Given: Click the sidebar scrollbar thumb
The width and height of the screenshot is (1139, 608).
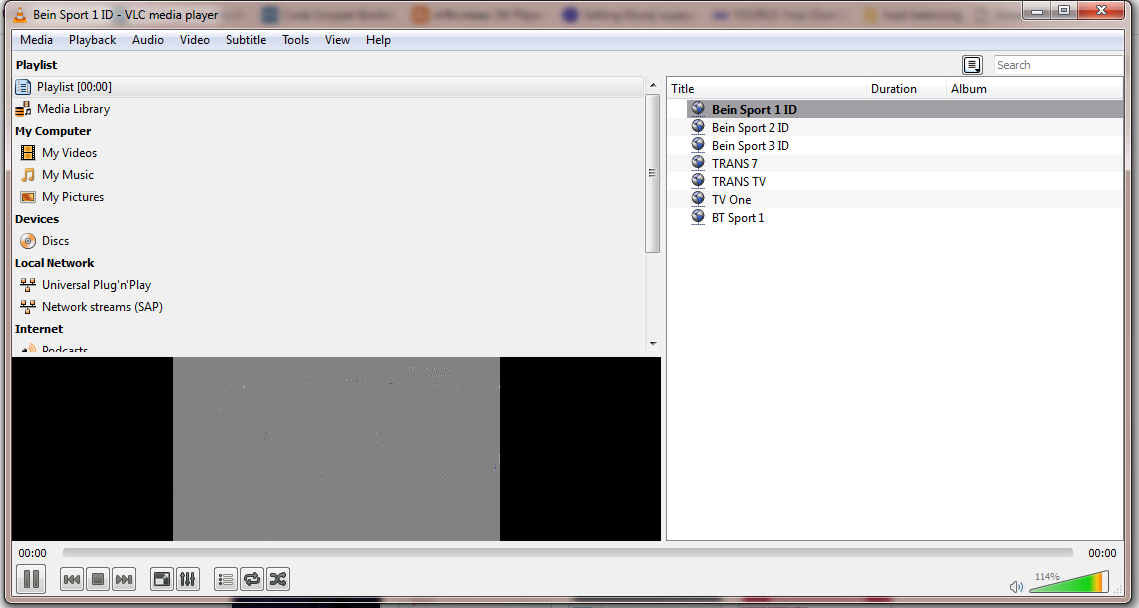Looking at the screenshot, I should (x=652, y=173).
